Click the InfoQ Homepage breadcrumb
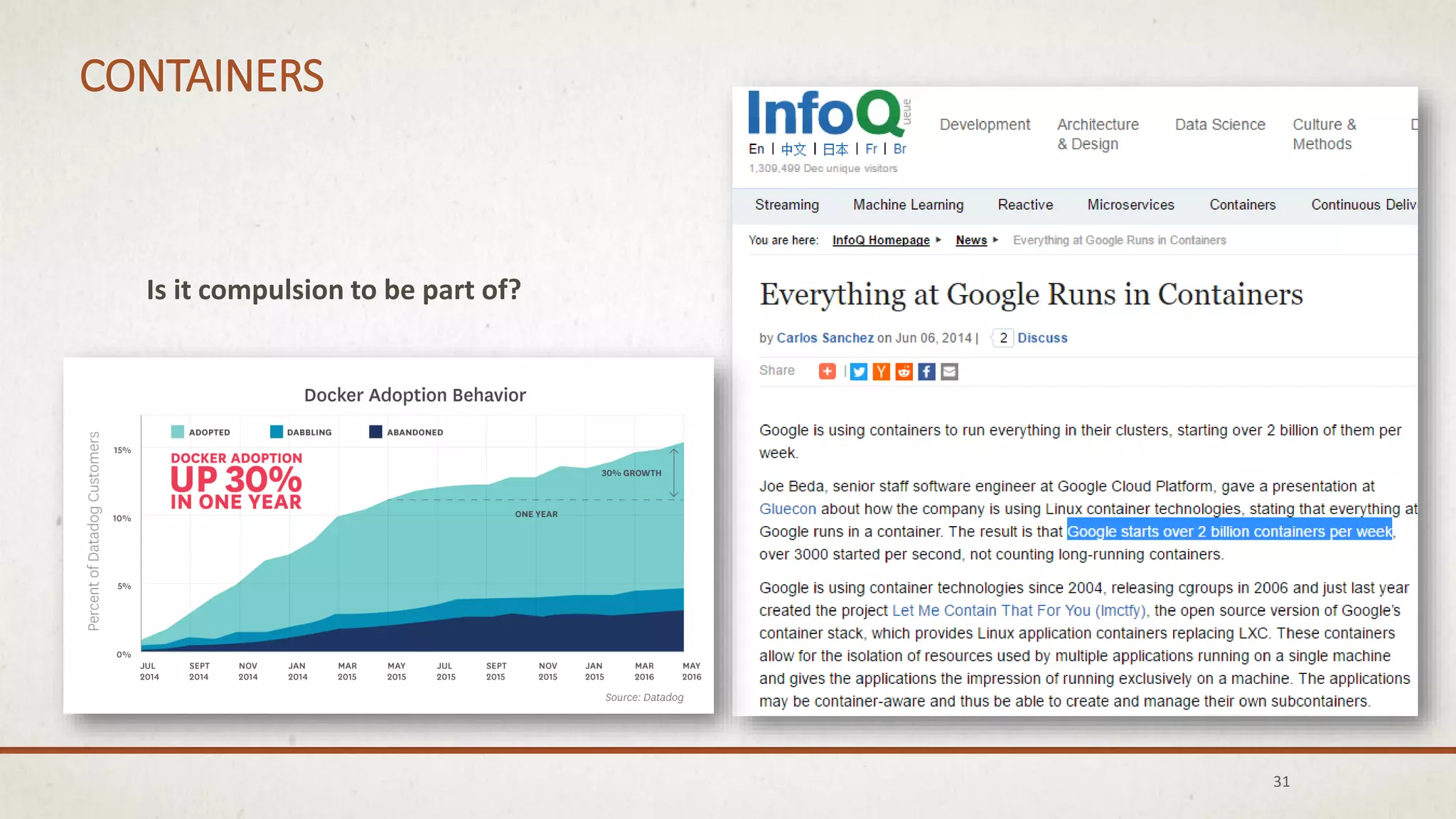Viewport: 1456px width, 819px height. click(880, 240)
